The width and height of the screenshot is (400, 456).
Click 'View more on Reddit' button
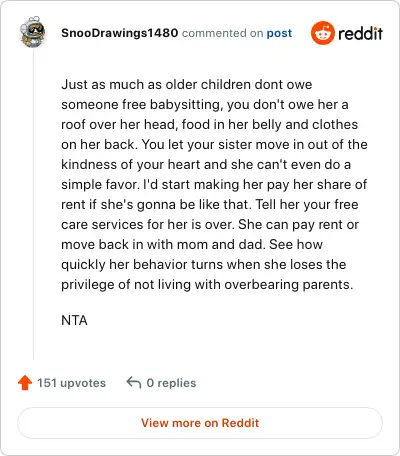tap(200, 423)
